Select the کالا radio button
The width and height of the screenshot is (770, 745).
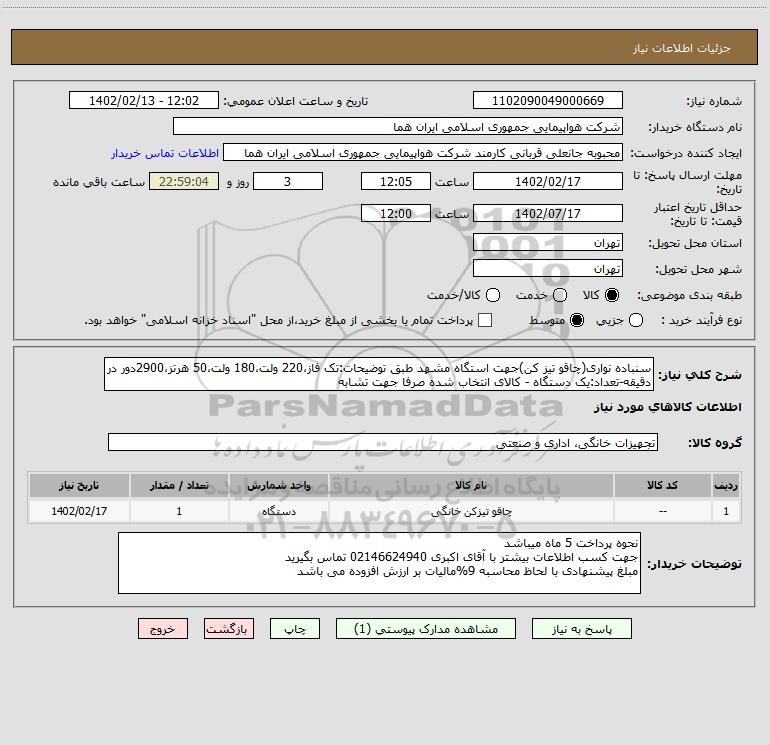pos(612,295)
